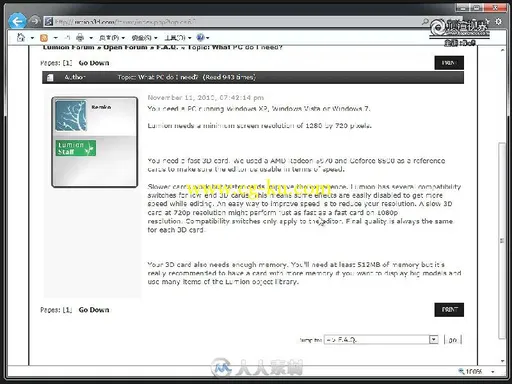Click the top PRINT button
The image size is (512, 384).
click(x=449, y=63)
